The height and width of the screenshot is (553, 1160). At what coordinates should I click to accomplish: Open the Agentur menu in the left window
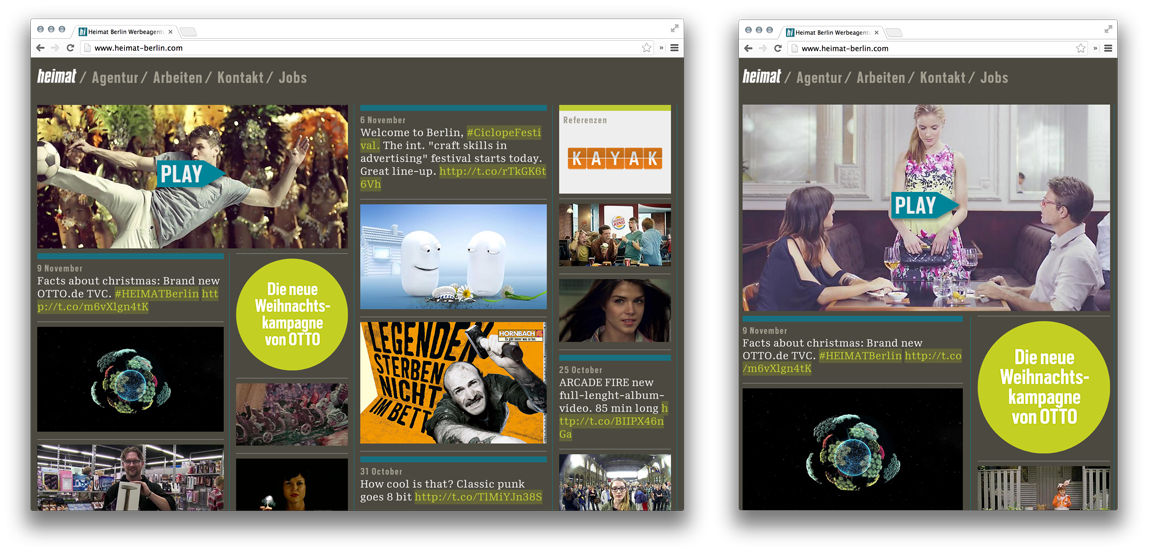[114, 77]
